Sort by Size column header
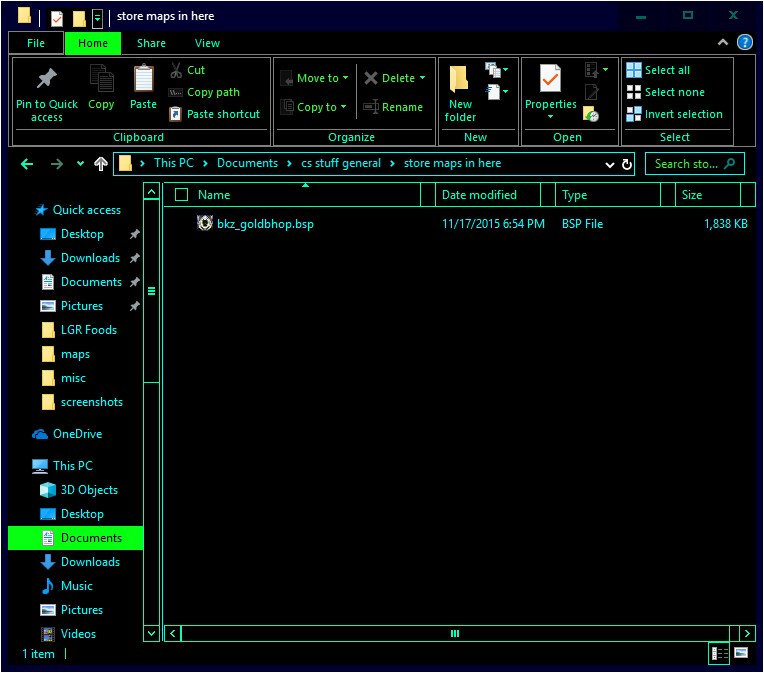764x673 pixels. click(708, 195)
